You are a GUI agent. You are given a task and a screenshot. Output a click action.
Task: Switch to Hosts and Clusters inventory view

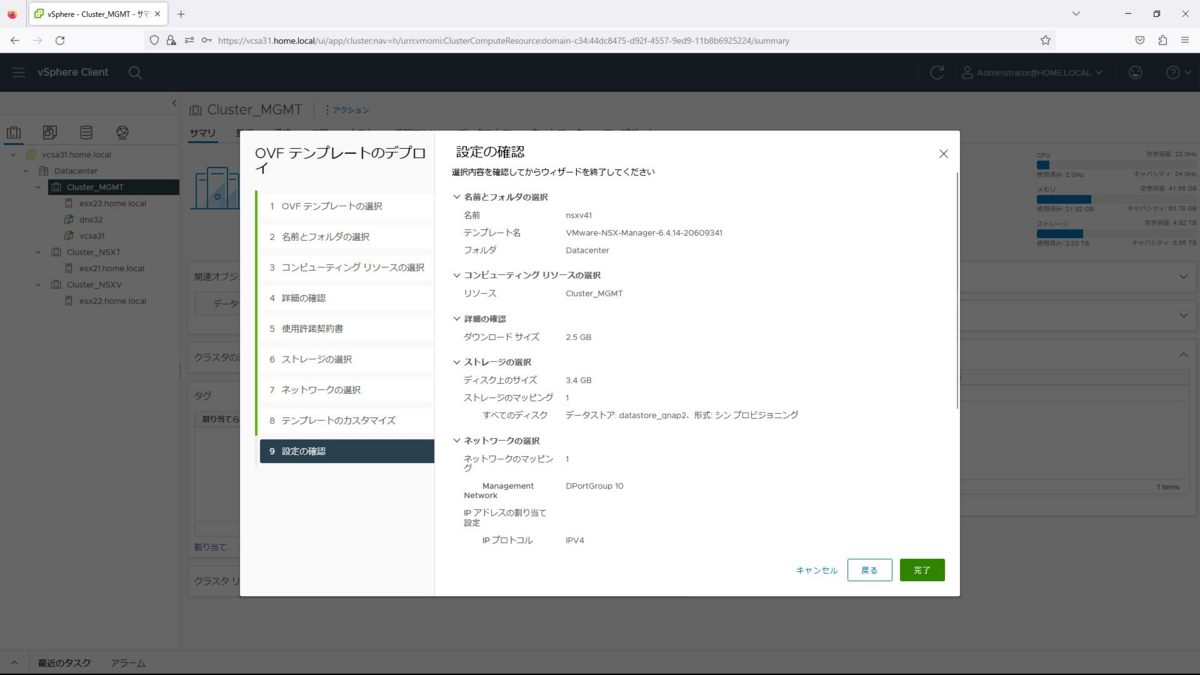14,132
